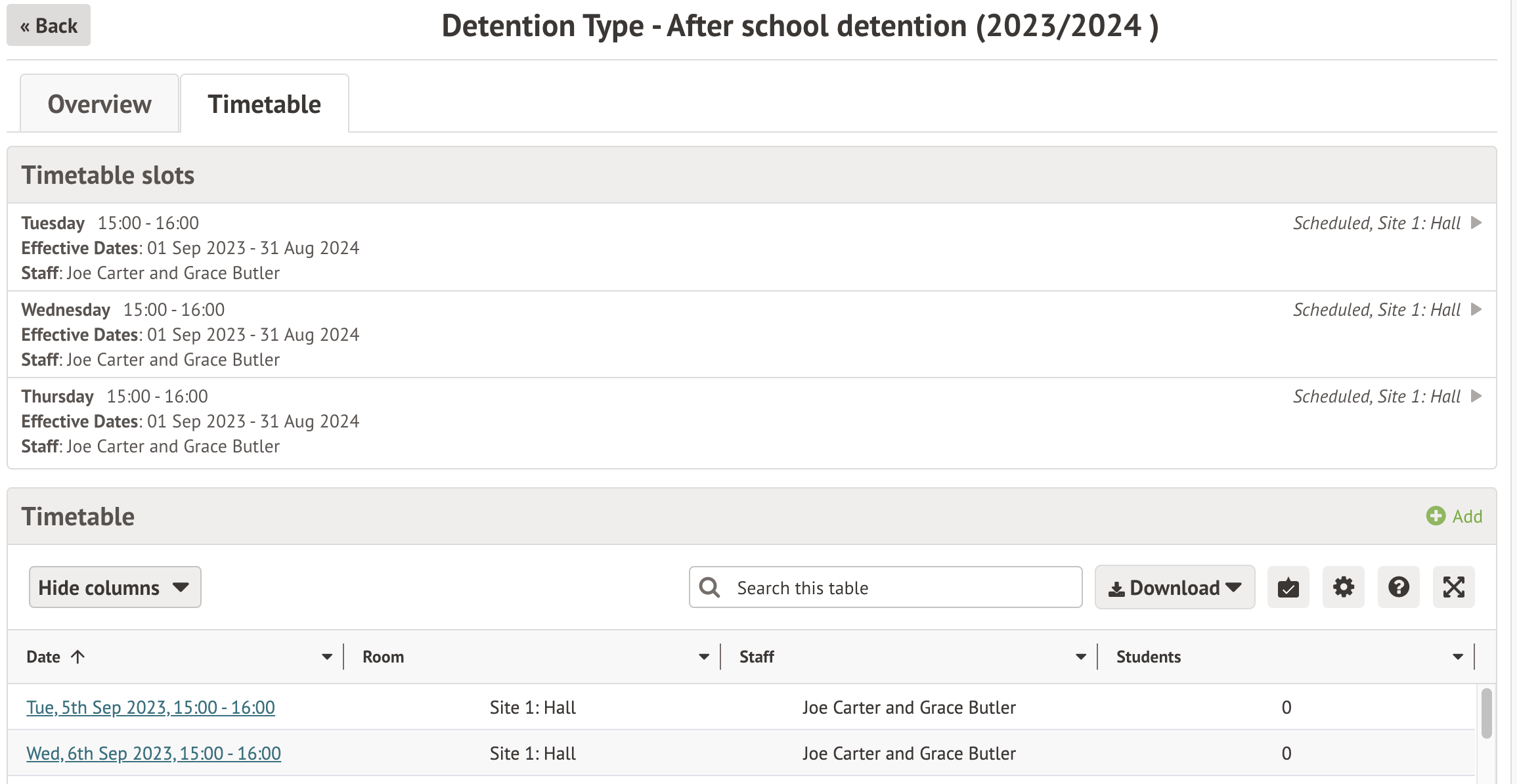
Task: Open Staff column dropdown arrow
Action: point(1081,657)
